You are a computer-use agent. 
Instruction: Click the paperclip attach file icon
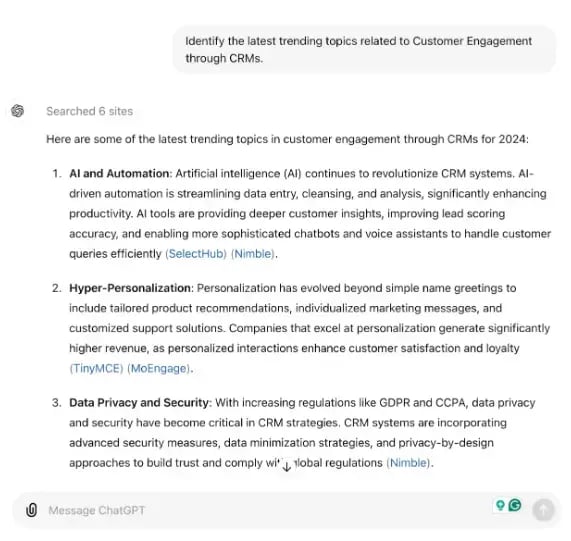(x=32, y=510)
